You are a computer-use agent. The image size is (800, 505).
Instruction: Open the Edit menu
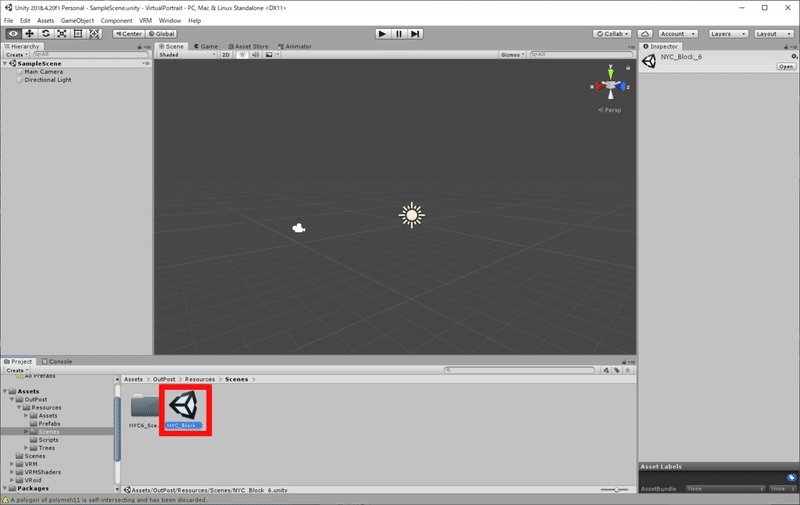(25, 20)
